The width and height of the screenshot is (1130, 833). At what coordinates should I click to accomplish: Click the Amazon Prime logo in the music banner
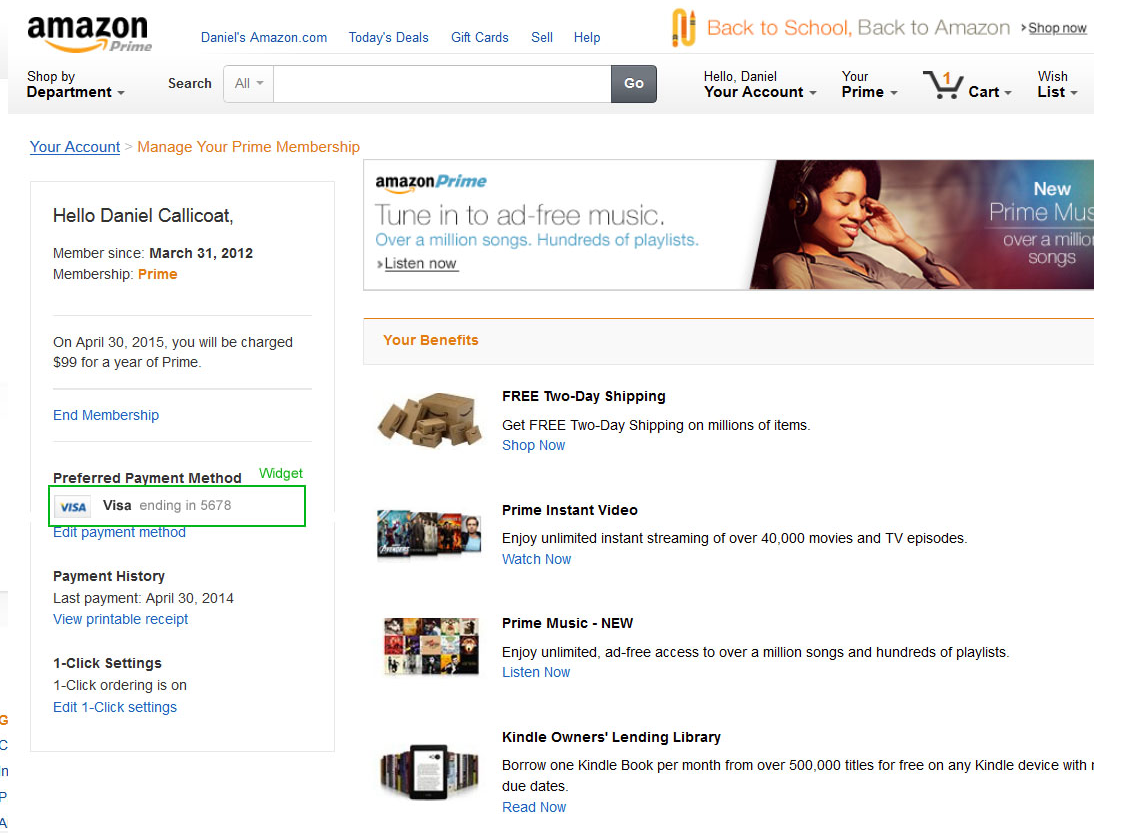click(x=432, y=183)
